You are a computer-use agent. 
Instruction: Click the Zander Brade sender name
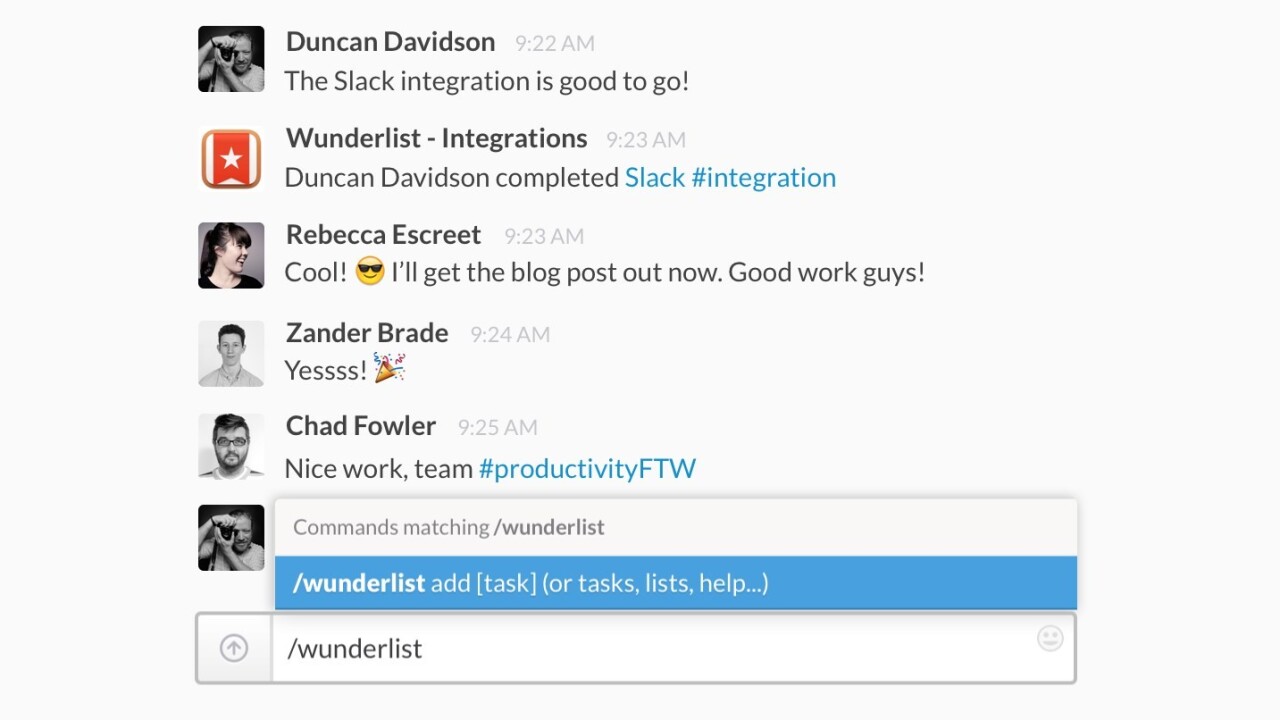pos(367,332)
